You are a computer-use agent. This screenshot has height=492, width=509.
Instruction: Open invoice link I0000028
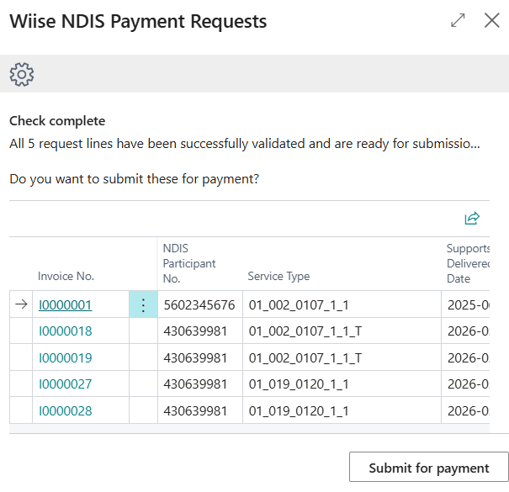tap(65, 411)
